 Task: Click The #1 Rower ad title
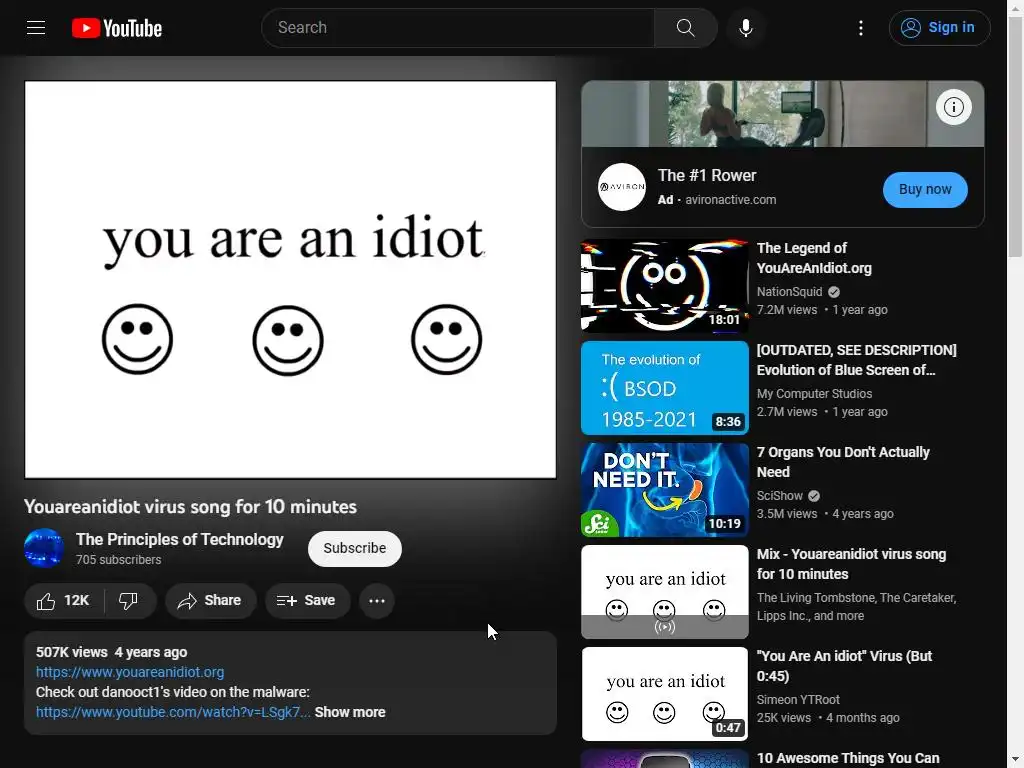tap(707, 176)
